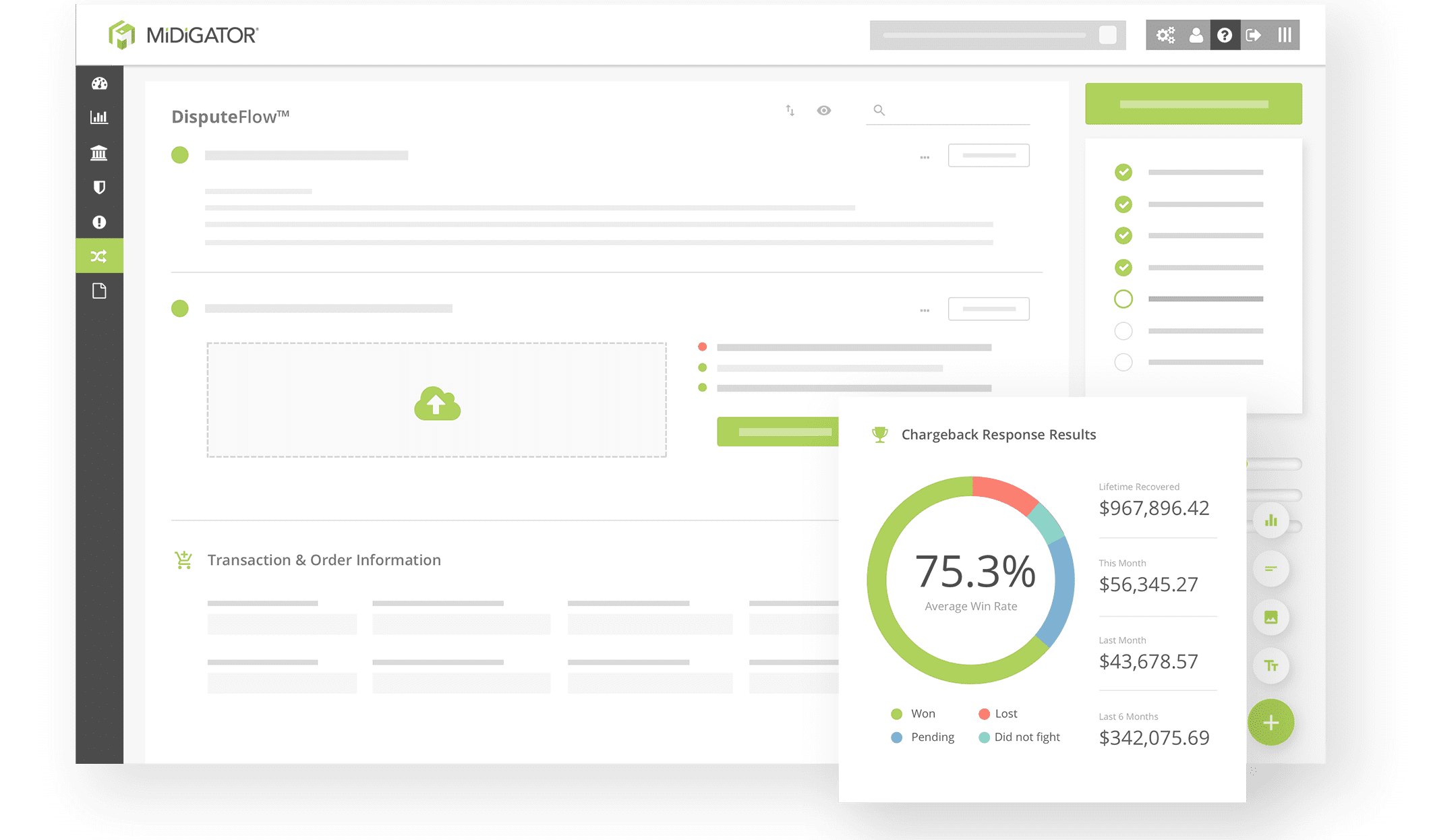This screenshot has width=1431, height=840.
Task: Open the second section's ellipsis menu
Action: click(x=925, y=311)
